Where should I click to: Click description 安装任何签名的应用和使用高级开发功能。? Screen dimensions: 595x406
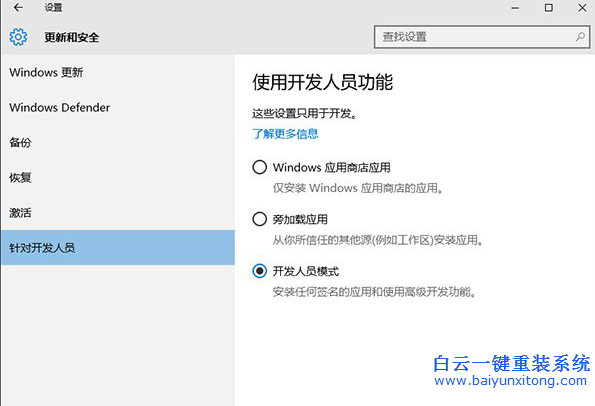tap(374, 292)
